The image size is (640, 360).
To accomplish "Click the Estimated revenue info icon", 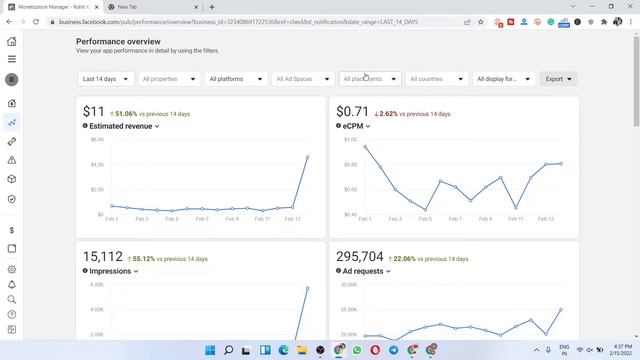I will coord(85,126).
